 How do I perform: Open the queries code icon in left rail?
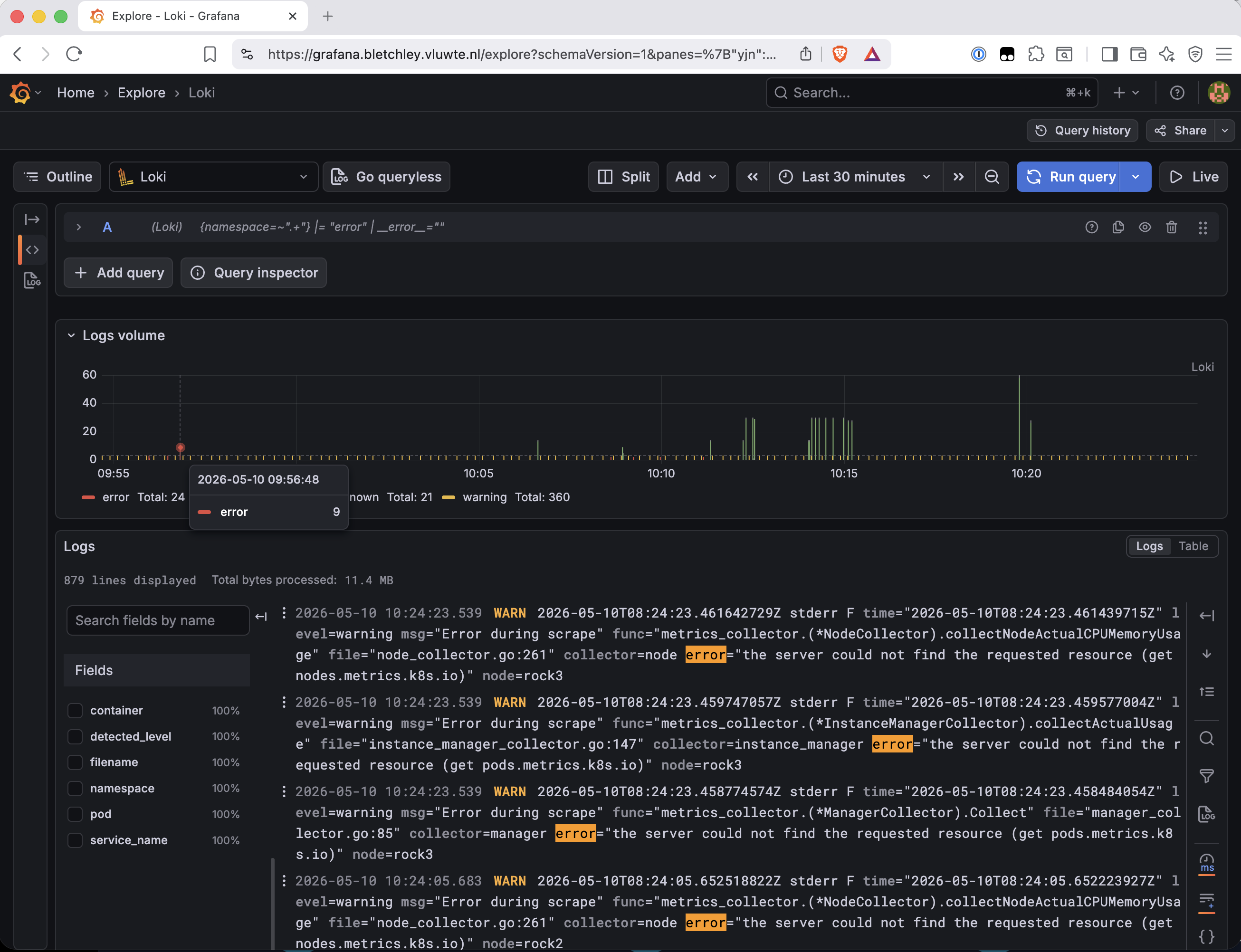[x=32, y=250]
